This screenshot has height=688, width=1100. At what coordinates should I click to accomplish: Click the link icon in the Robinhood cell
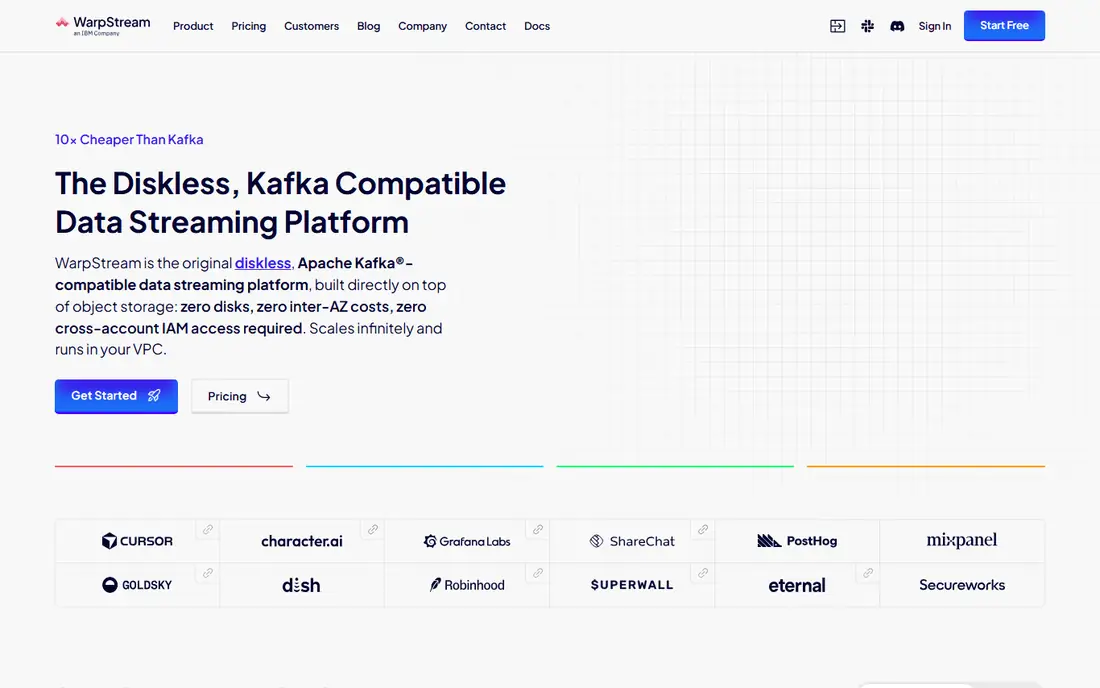point(537,573)
